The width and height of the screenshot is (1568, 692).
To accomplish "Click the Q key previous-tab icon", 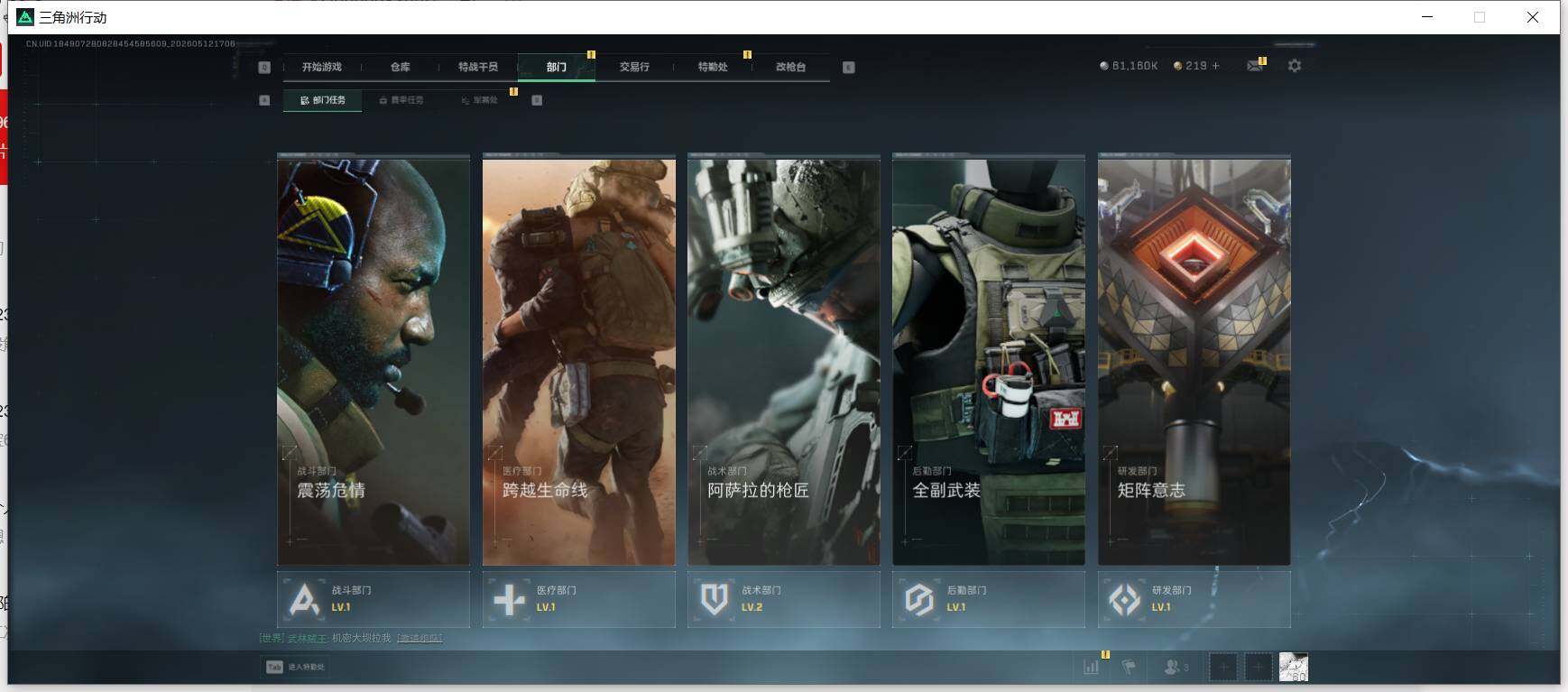I will (x=264, y=67).
